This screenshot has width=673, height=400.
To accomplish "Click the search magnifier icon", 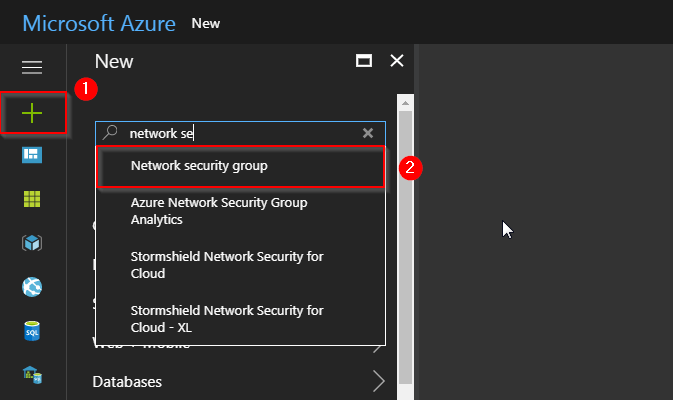I will 112,132.
